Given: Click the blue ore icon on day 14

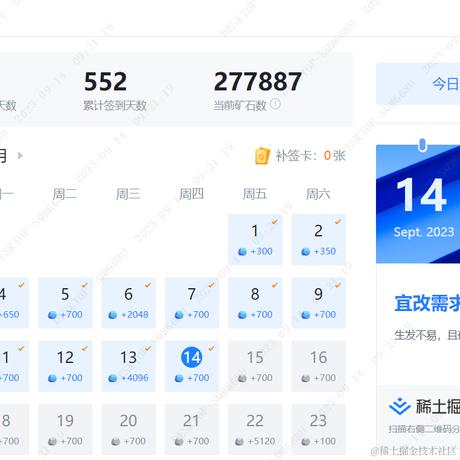Looking at the screenshot, I should tap(179, 378).
